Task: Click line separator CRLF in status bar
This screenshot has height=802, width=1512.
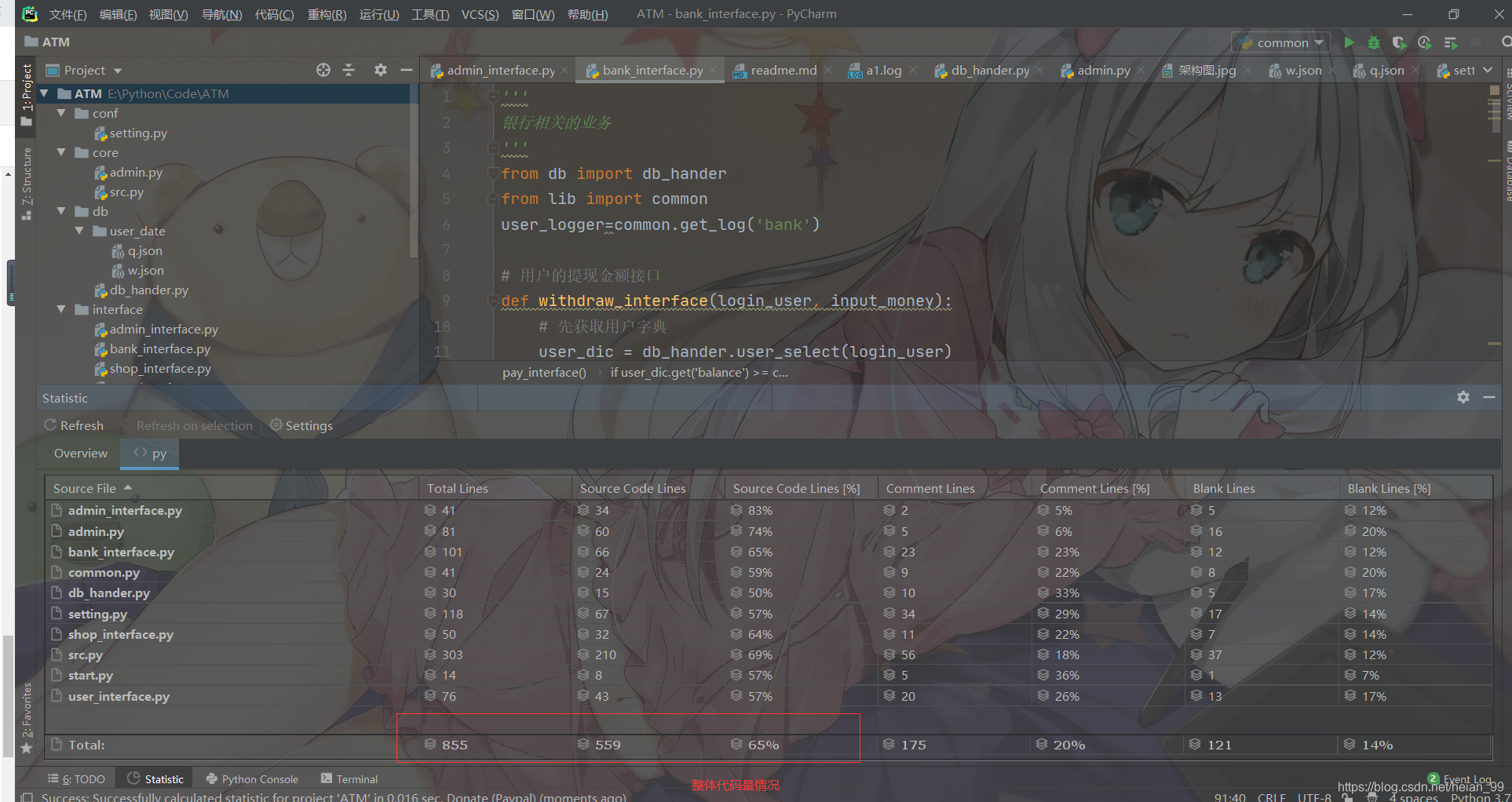Action: tap(1271, 797)
